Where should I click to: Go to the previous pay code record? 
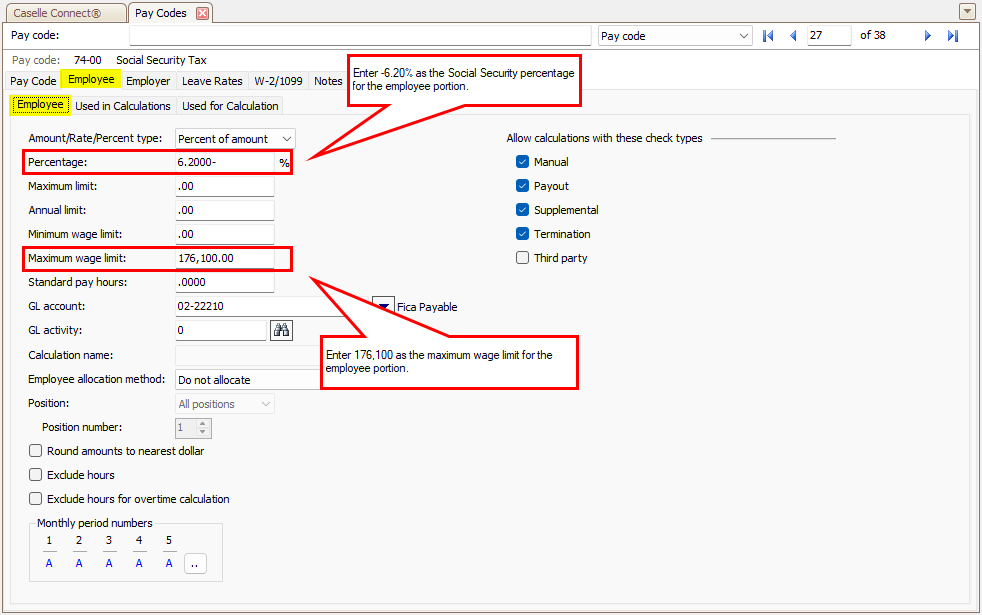point(793,36)
